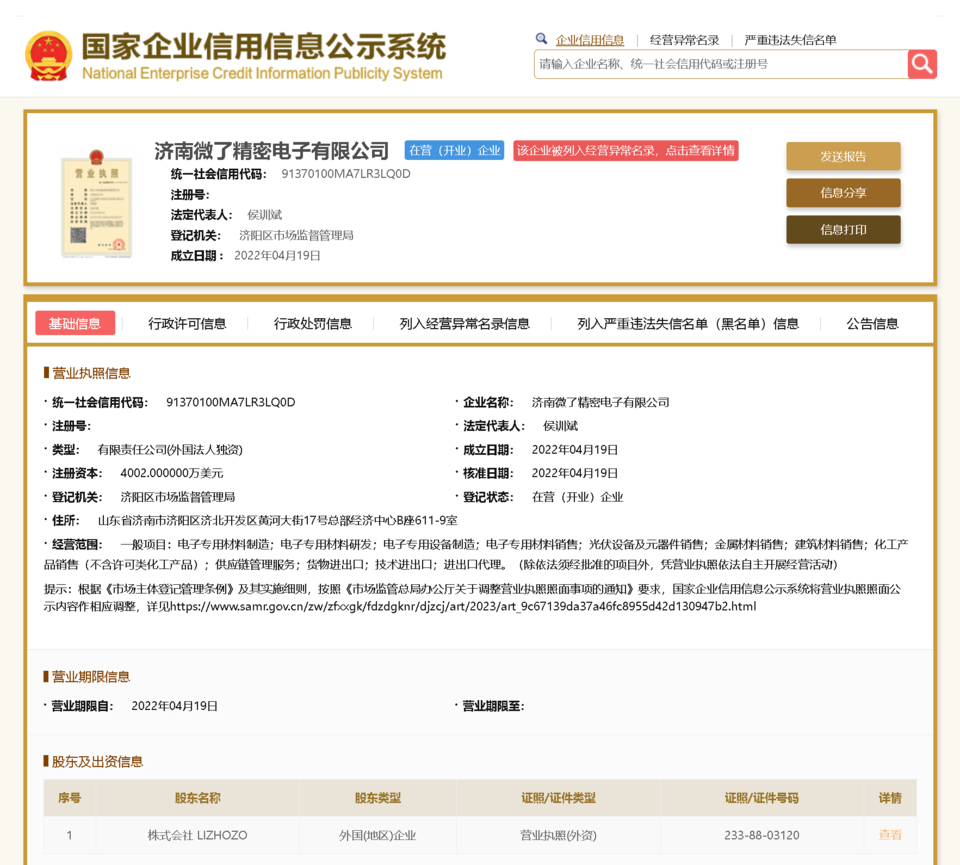Select the 经营异常名录 search category
Screen dimensions: 960x865
click(684, 40)
